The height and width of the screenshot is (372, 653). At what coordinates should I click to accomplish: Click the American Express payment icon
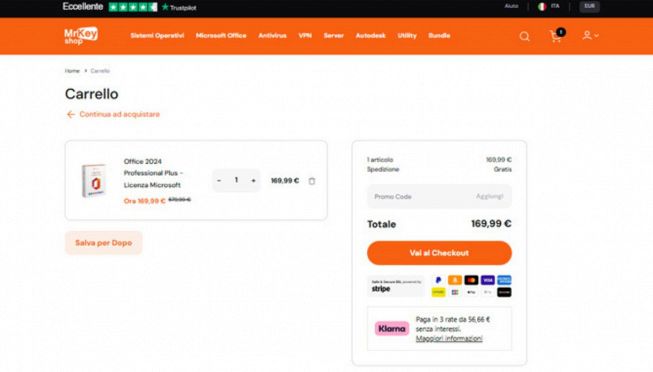click(x=504, y=280)
